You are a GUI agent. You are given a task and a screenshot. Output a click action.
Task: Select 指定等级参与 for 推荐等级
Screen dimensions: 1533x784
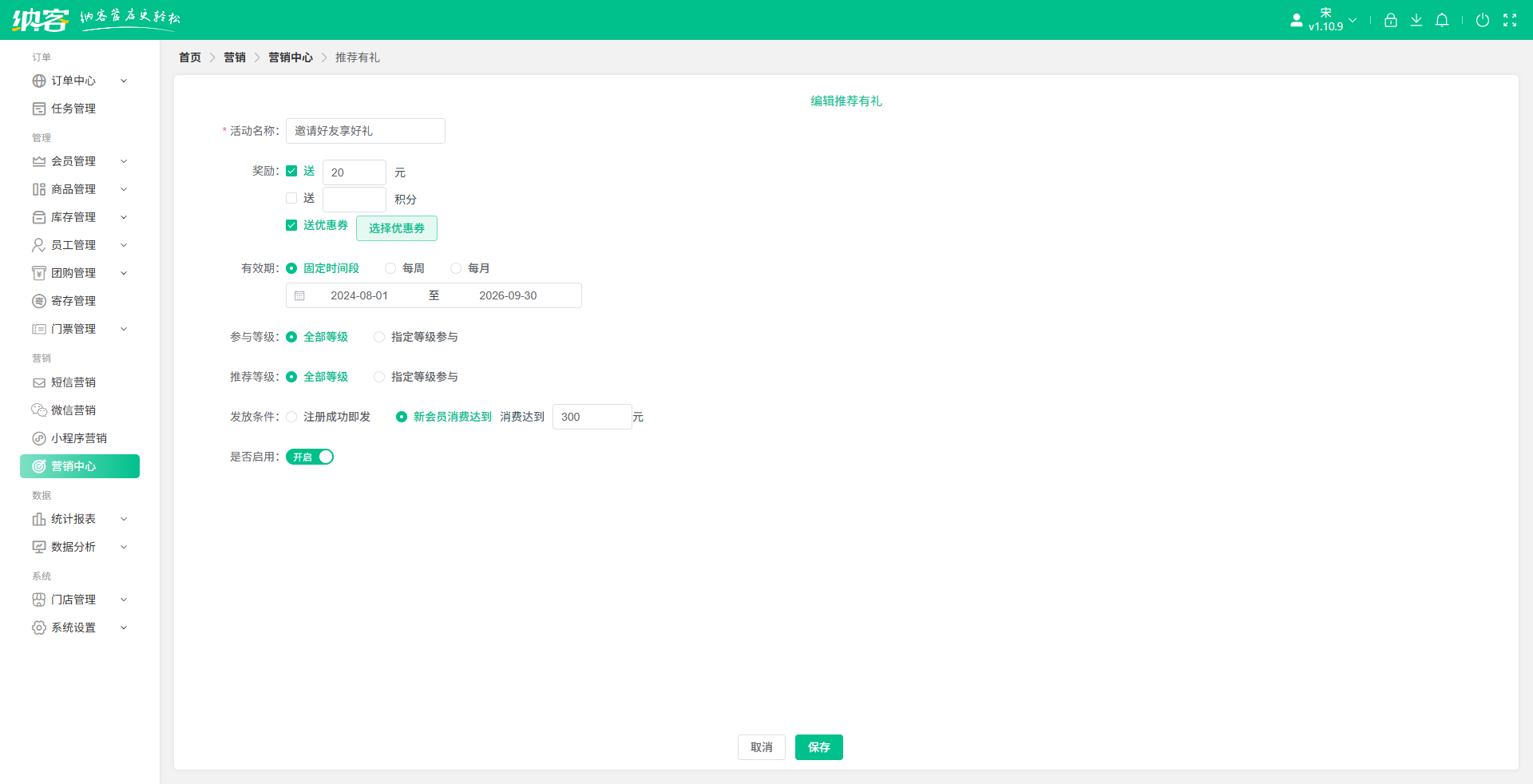tap(379, 377)
